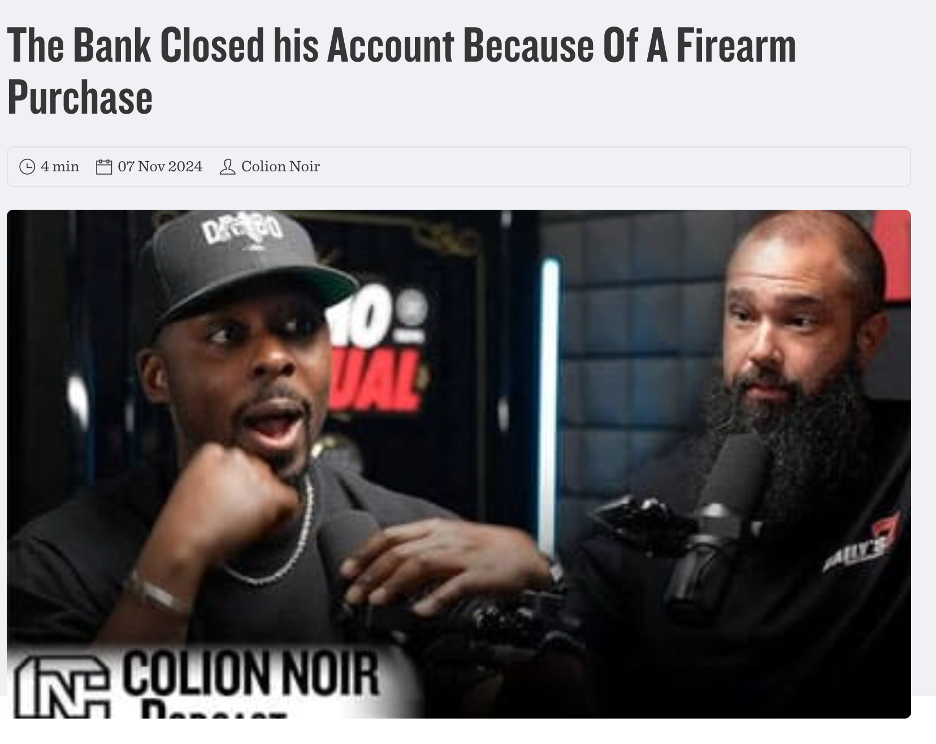Click the 4 min reading time label
The width and height of the screenshot is (936, 744).
60,166
